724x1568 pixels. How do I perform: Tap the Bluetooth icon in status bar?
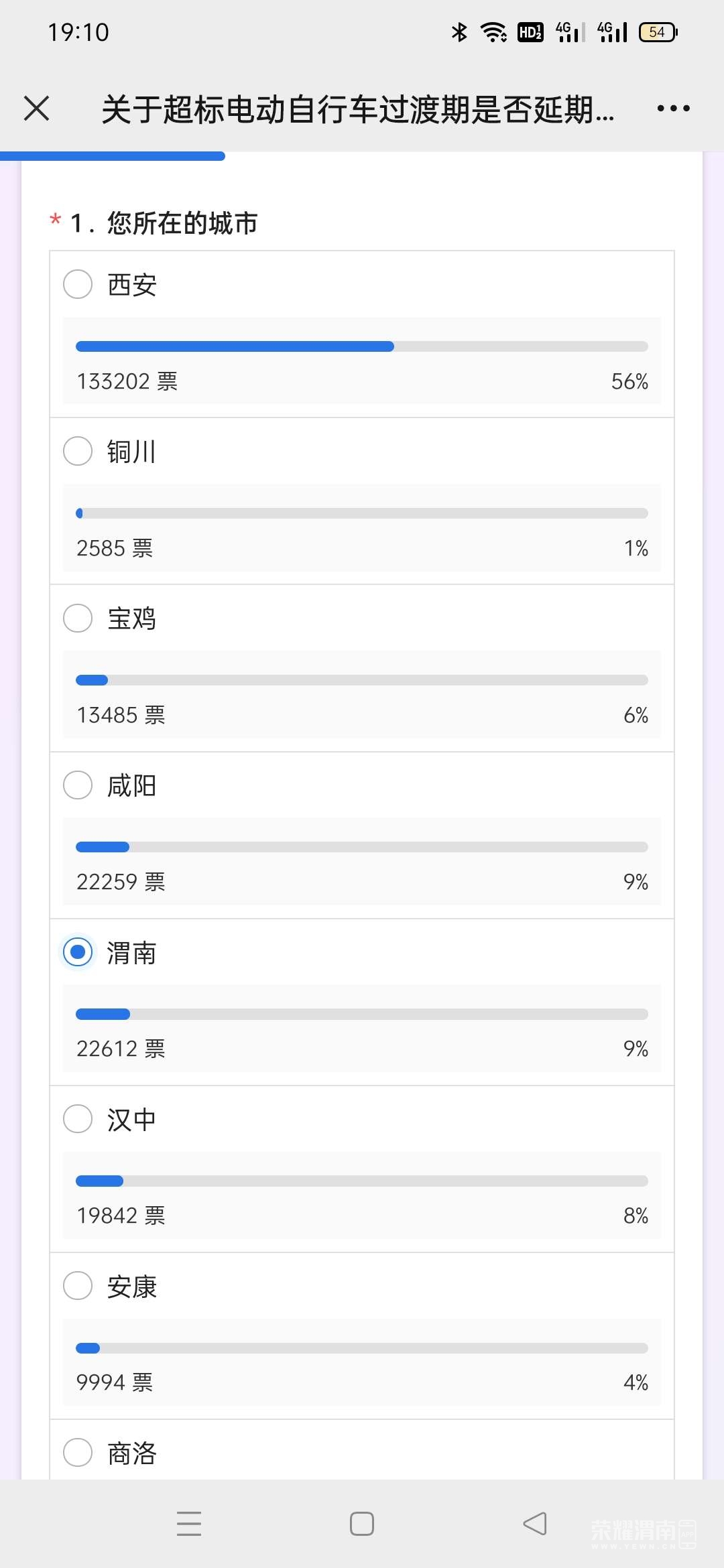[459, 32]
